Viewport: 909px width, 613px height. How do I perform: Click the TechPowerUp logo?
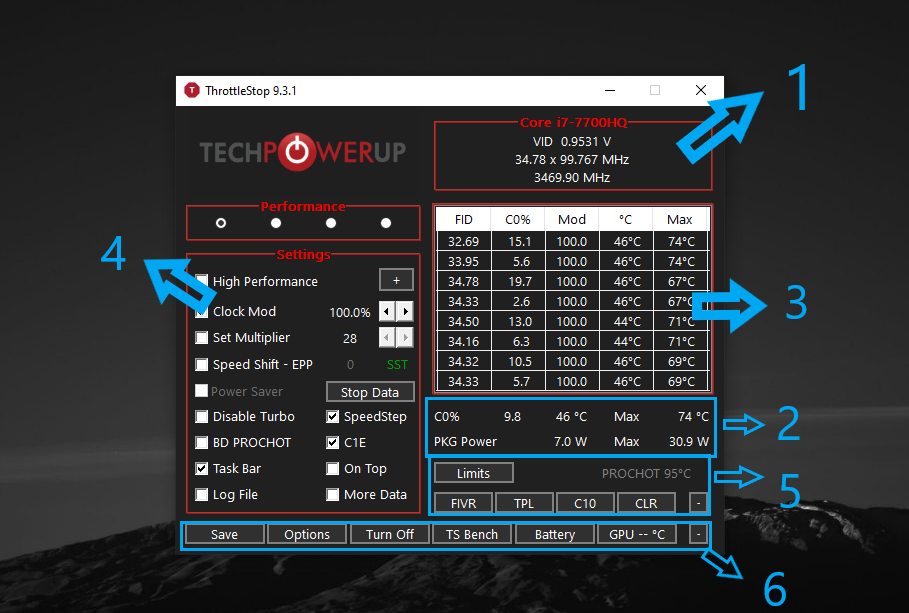[302, 152]
